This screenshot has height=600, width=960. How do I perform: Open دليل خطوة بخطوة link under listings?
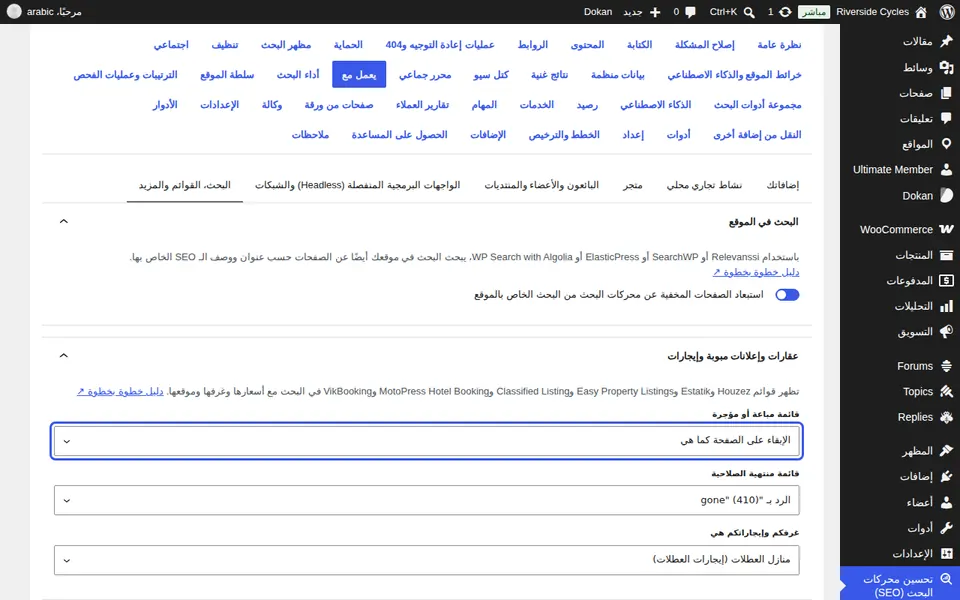pos(121,391)
